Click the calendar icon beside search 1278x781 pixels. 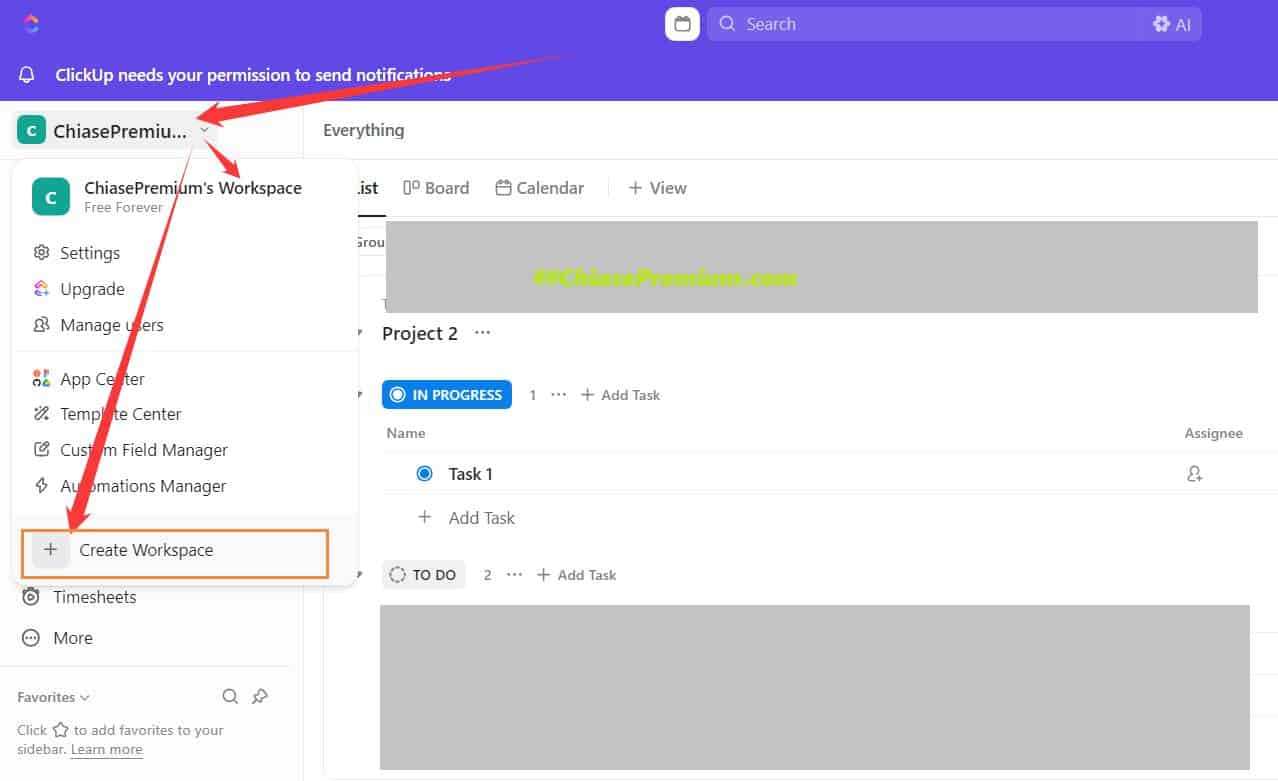point(681,23)
